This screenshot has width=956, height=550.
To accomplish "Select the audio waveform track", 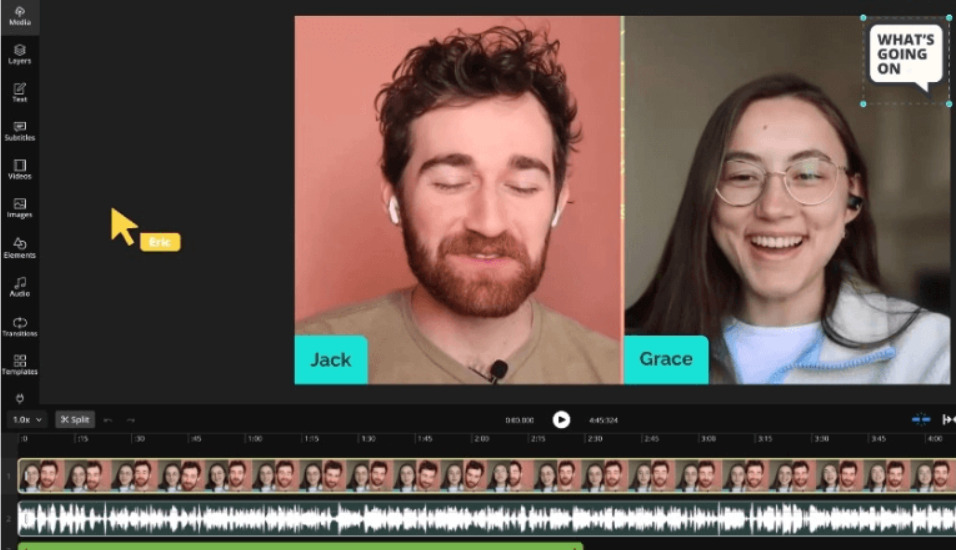I will pos(487,518).
